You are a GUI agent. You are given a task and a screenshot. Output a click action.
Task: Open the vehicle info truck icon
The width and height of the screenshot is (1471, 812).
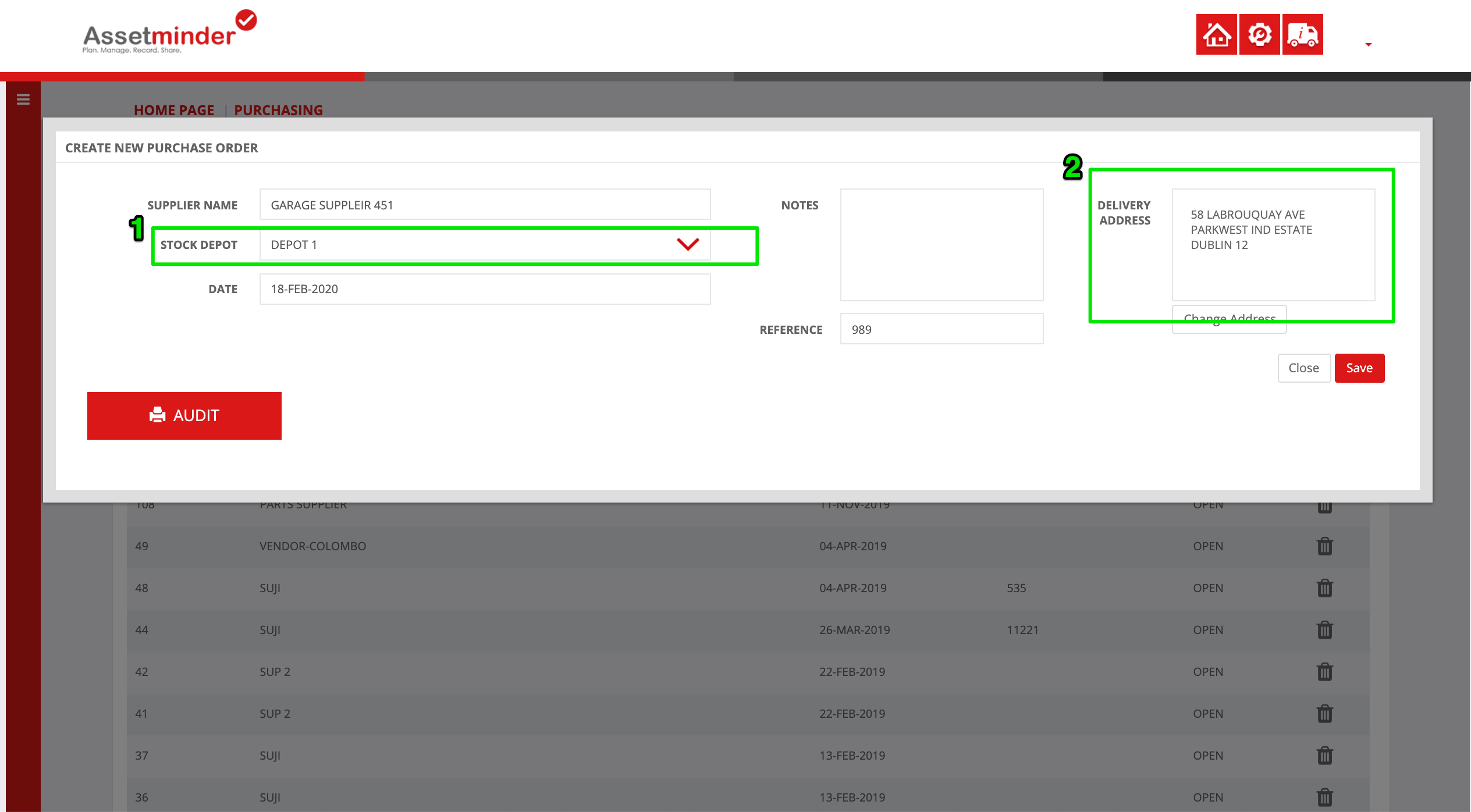[x=1302, y=34]
